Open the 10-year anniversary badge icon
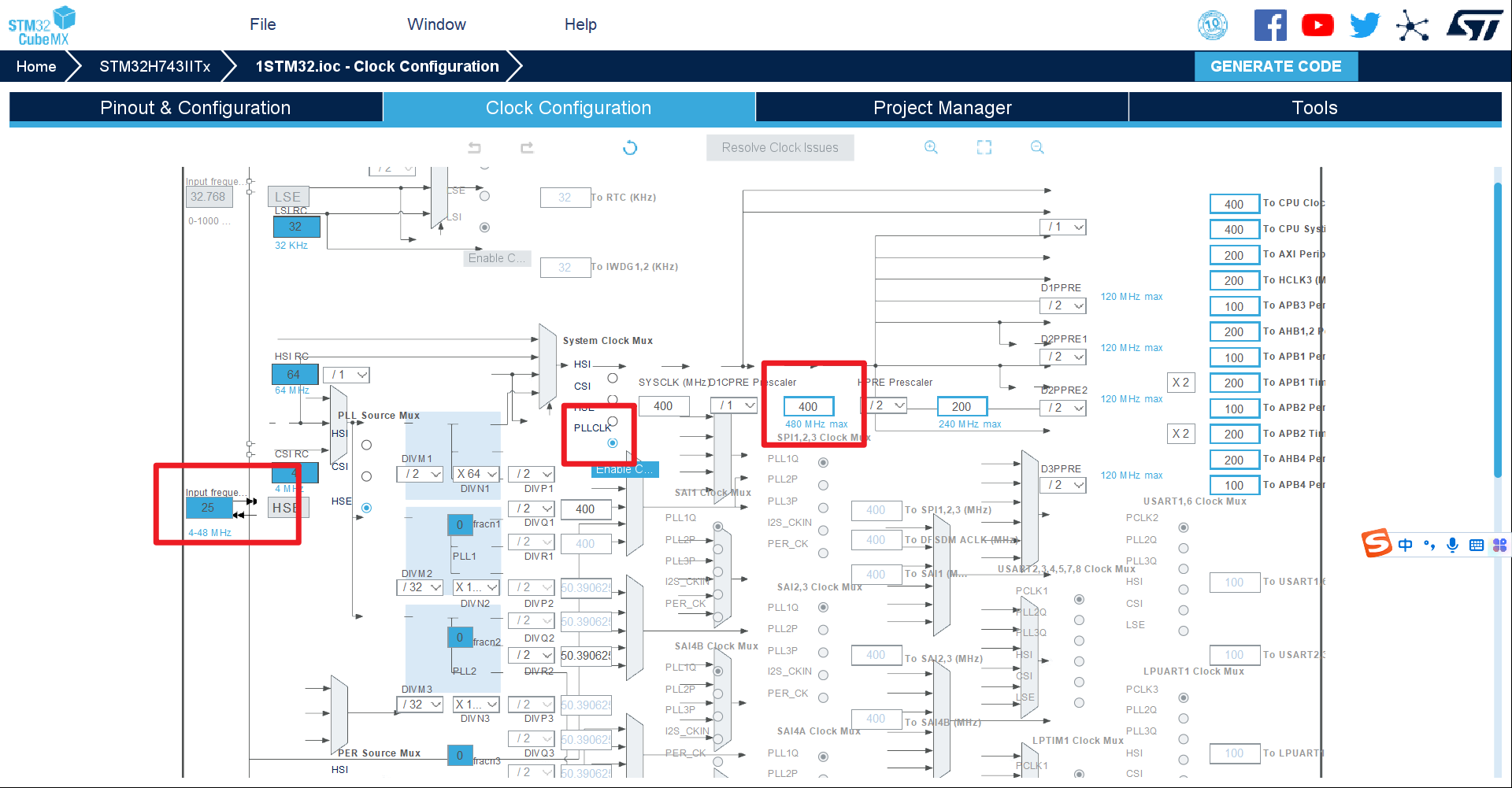Screen dimensions: 1512x788 (1213, 25)
